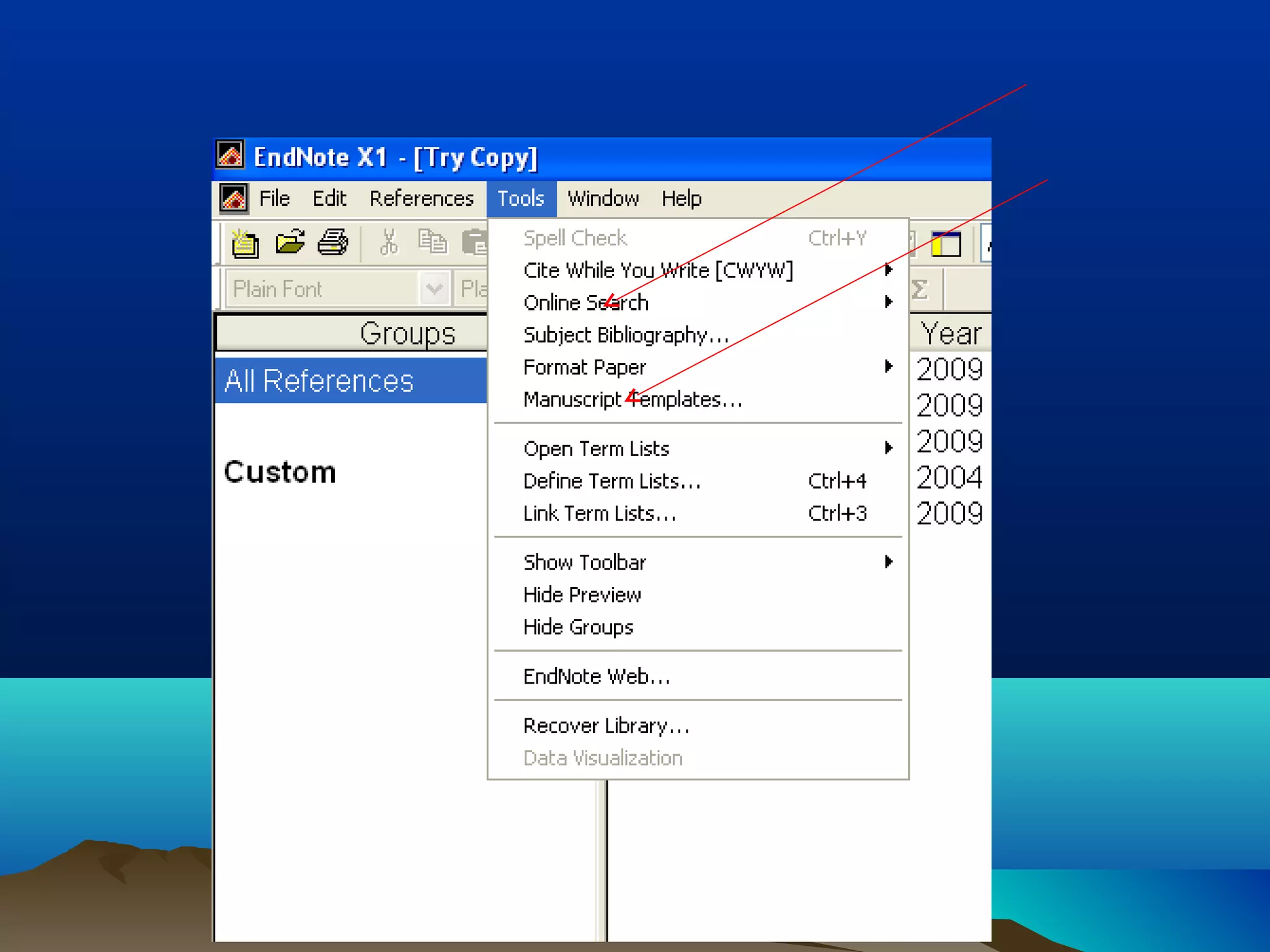Click the layout window icon in toolbar
This screenshot has width=1270, height=952.
[x=946, y=244]
